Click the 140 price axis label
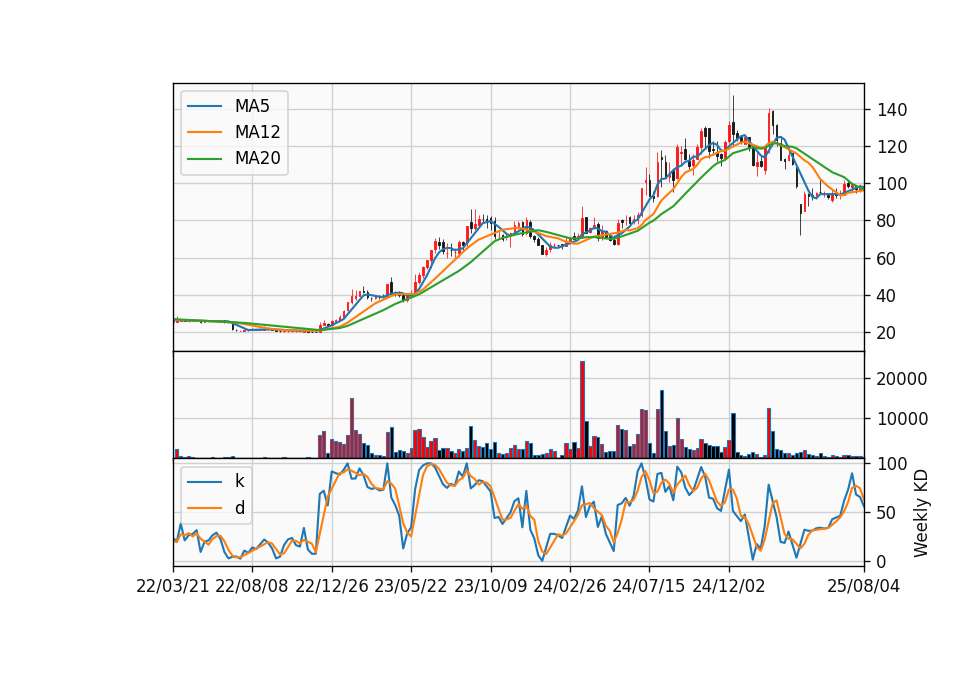 (892, 110)
